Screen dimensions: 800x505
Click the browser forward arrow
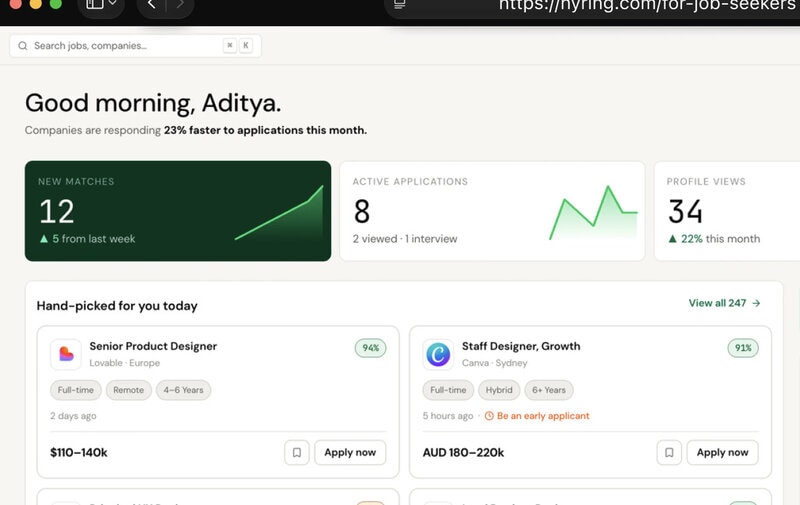[180, 4]
